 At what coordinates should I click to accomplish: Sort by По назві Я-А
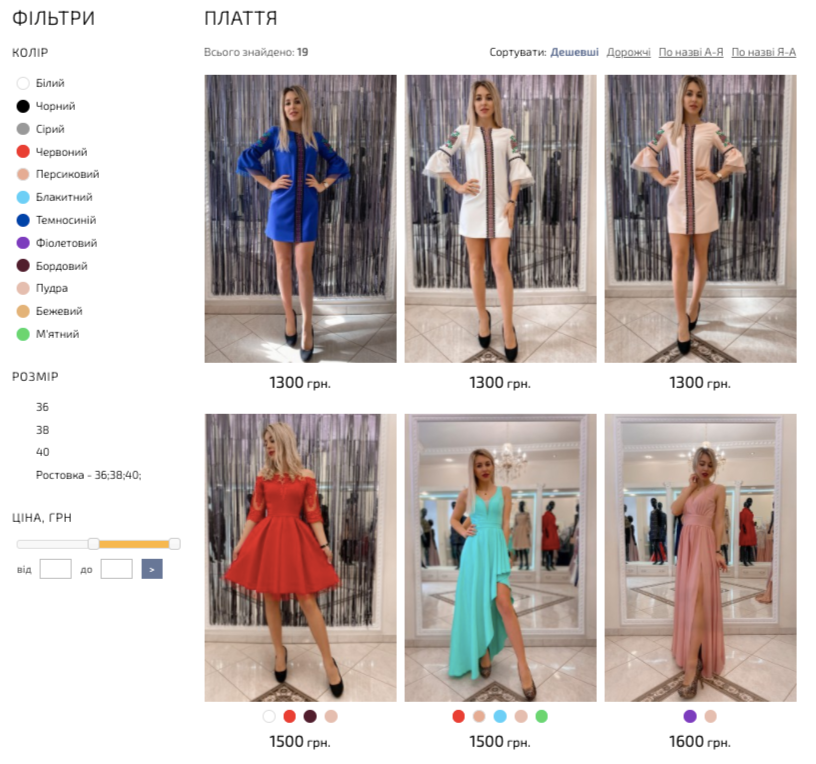coord(763,52)
